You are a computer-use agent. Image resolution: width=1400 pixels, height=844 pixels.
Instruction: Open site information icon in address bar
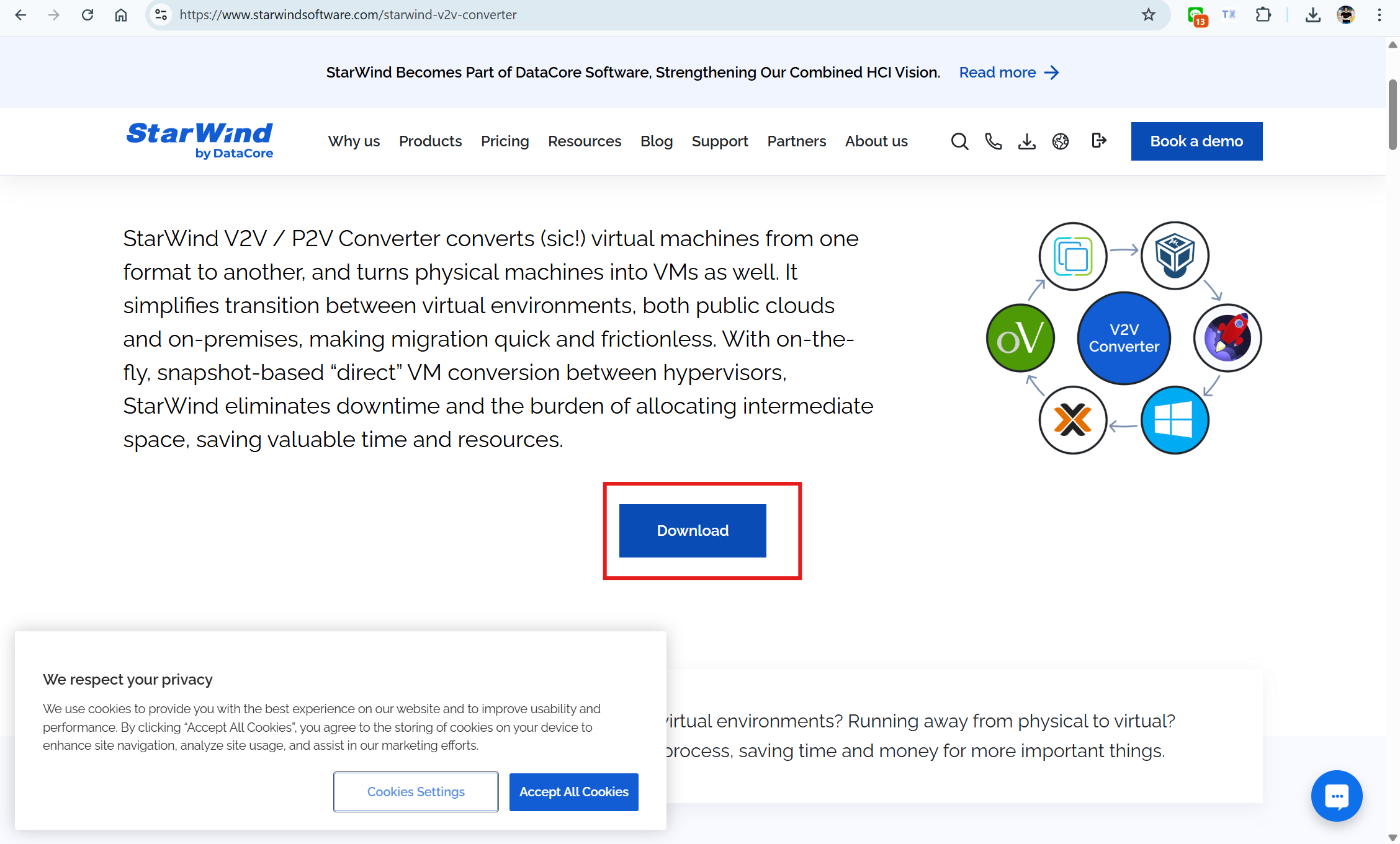tap(161, 15)
